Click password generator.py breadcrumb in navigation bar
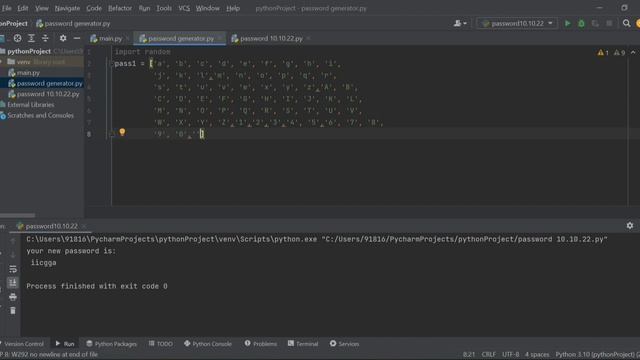Image resolution: width=640 pixels, height=360 pixels. (x=73, y=24)
